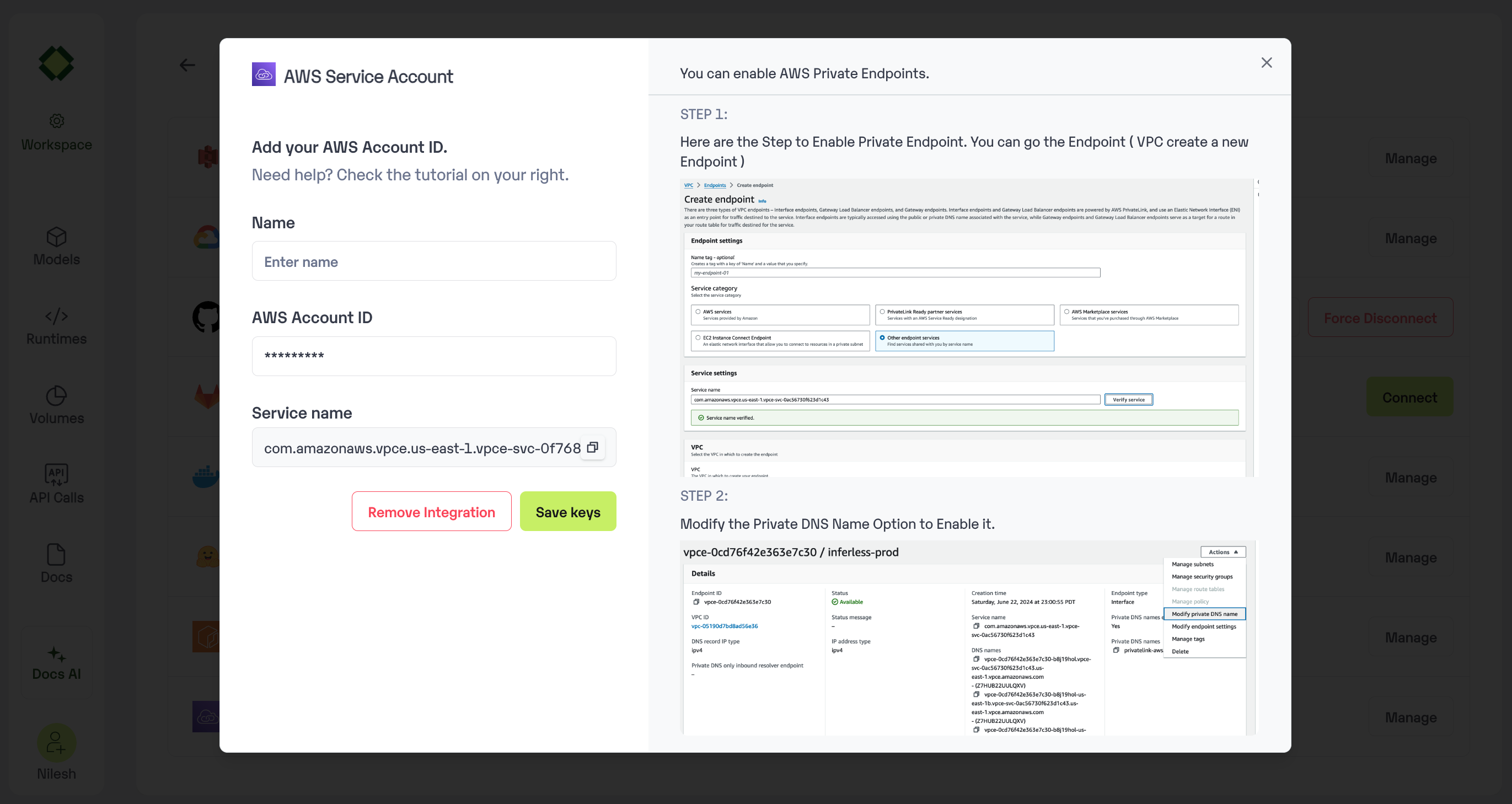
Task: Click the purple AWS cloud icon in list
Action: pos(206,716)
